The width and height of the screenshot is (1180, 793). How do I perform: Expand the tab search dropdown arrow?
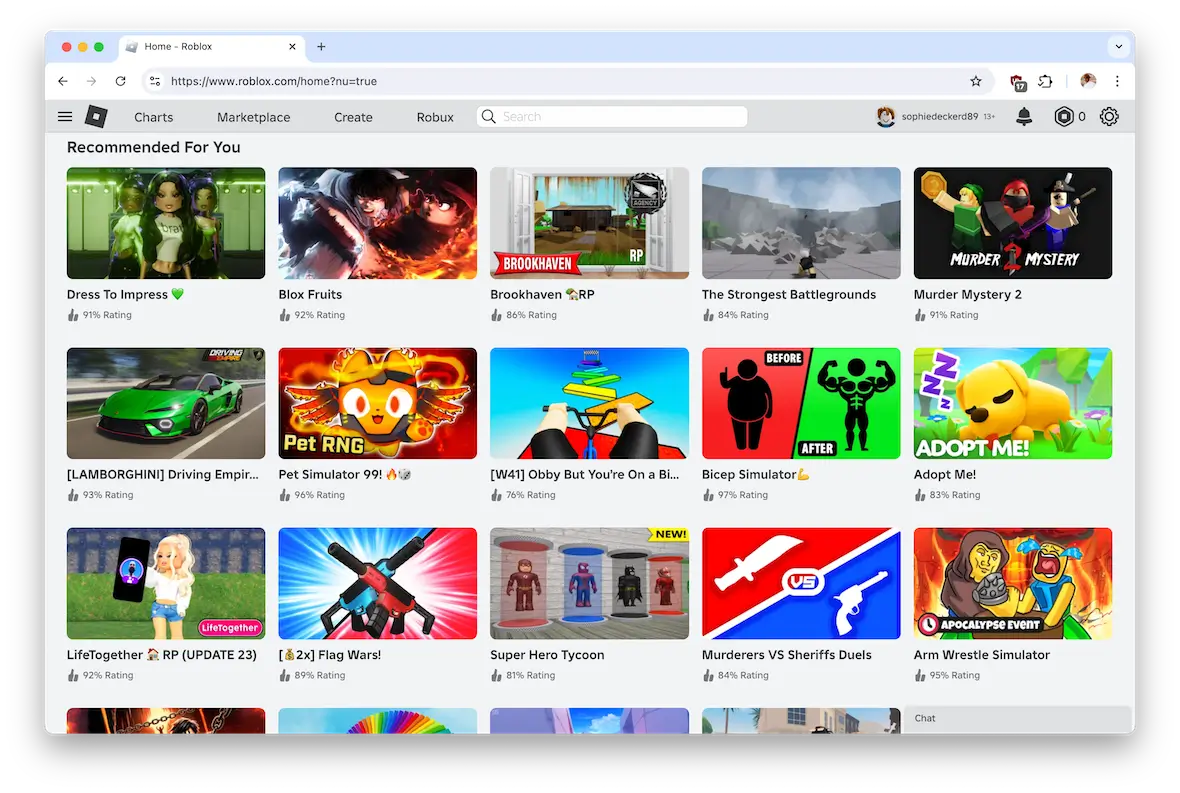[1119, 47]
